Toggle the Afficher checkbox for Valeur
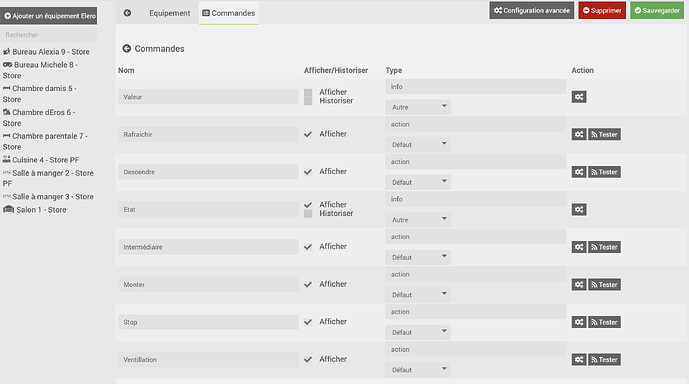This screenshot has height=384, width=689. [308, 93]
